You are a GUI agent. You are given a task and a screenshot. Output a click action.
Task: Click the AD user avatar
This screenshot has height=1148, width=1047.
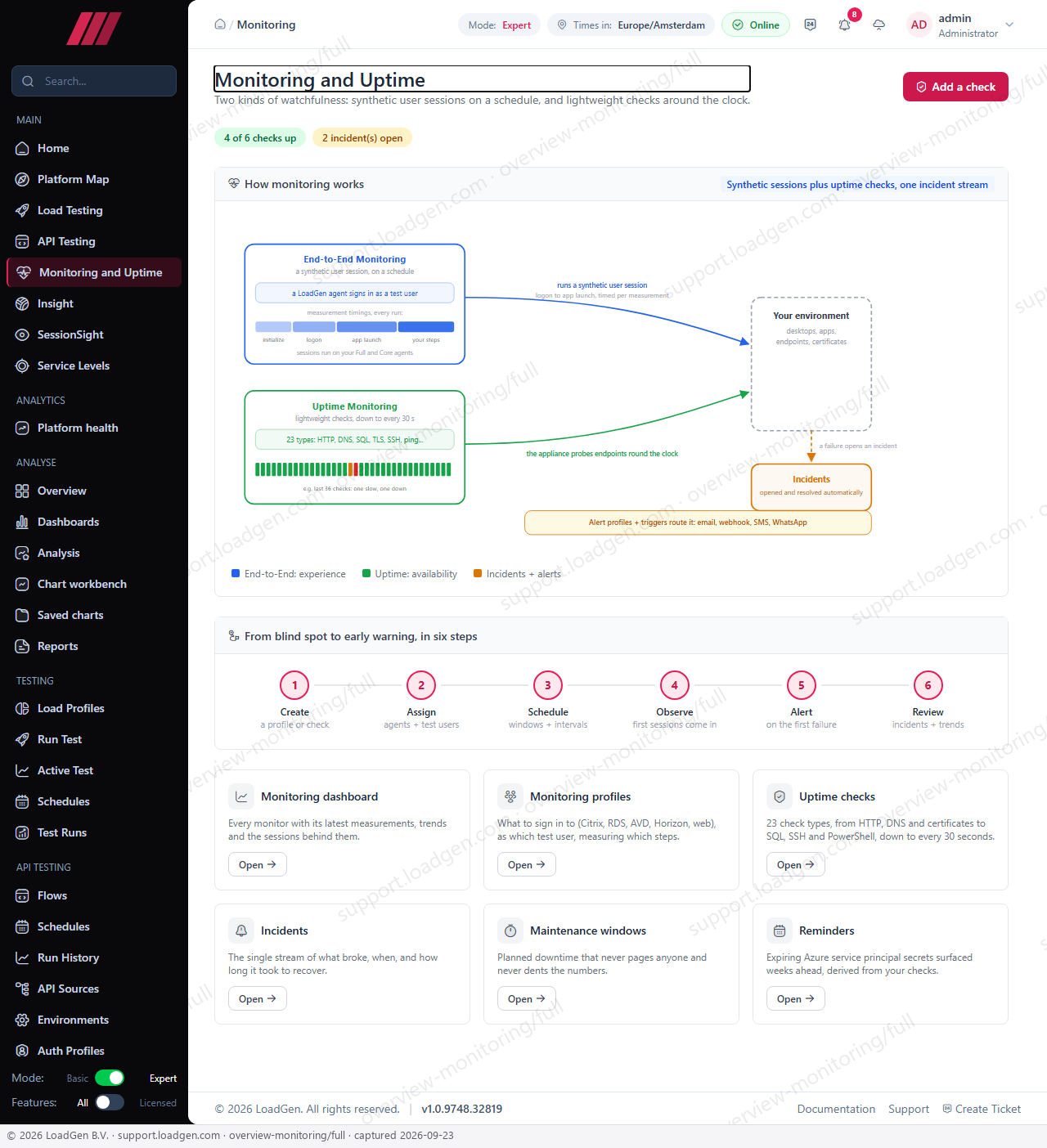[x=919, y=25]
